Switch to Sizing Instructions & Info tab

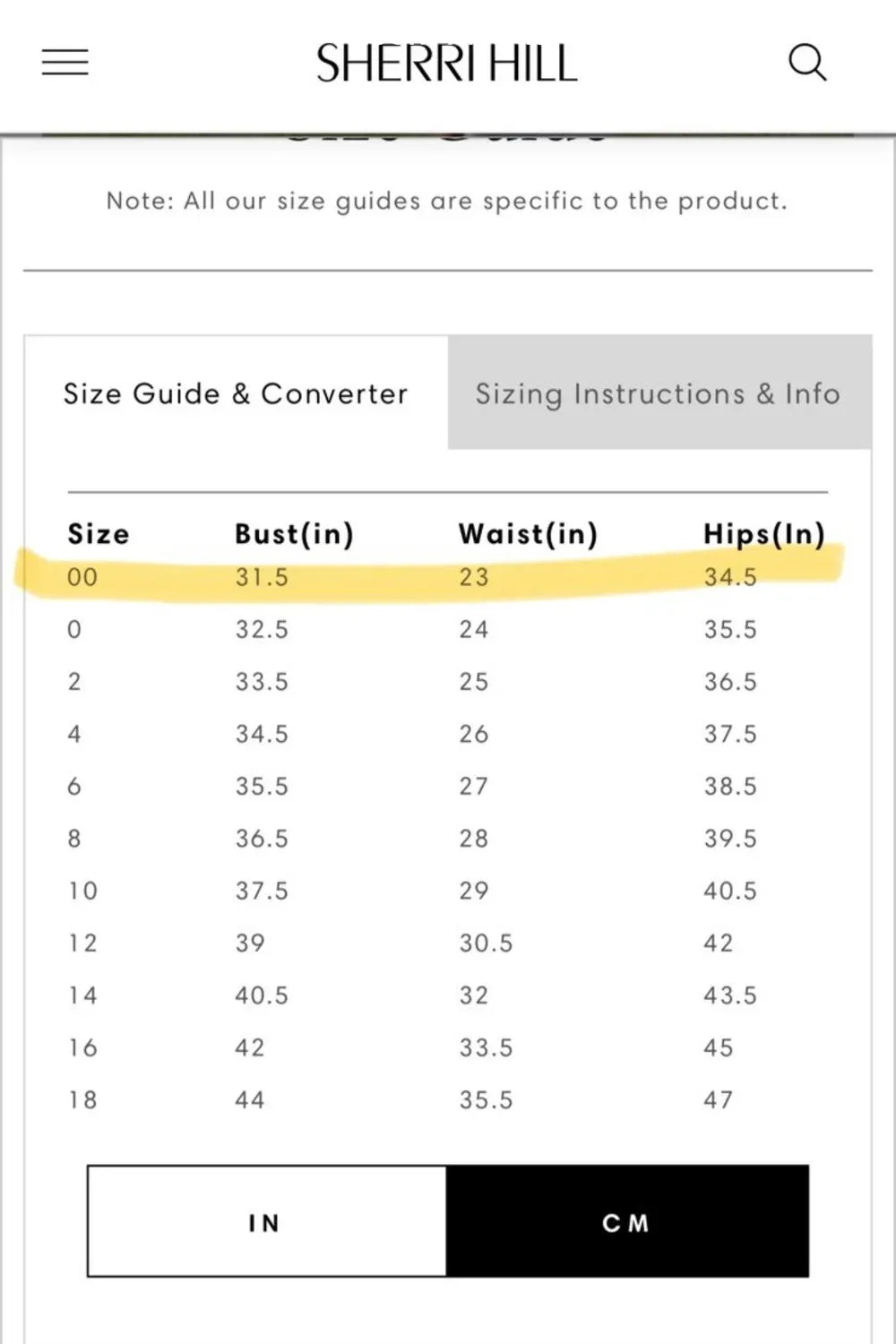[658, 393]
